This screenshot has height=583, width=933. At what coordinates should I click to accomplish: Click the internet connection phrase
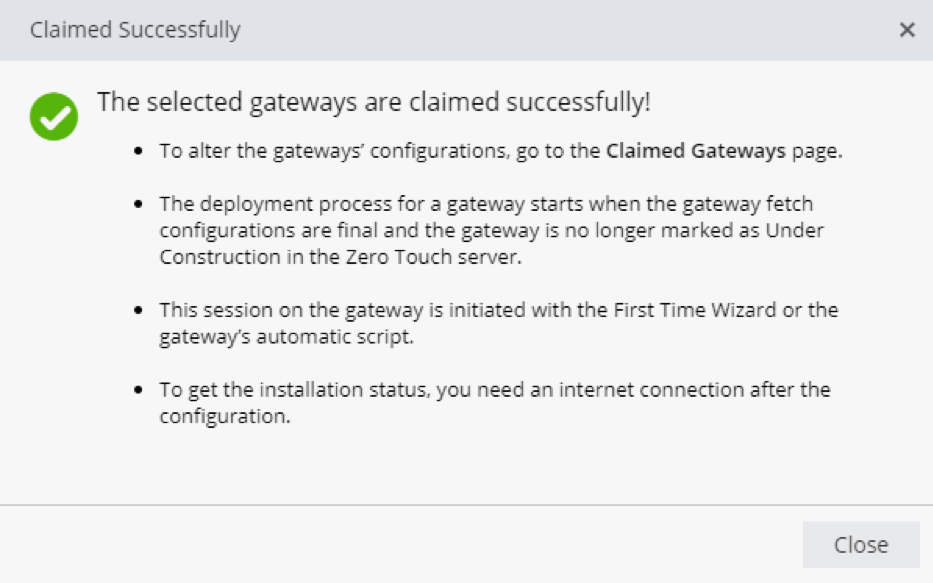(652, 390)
